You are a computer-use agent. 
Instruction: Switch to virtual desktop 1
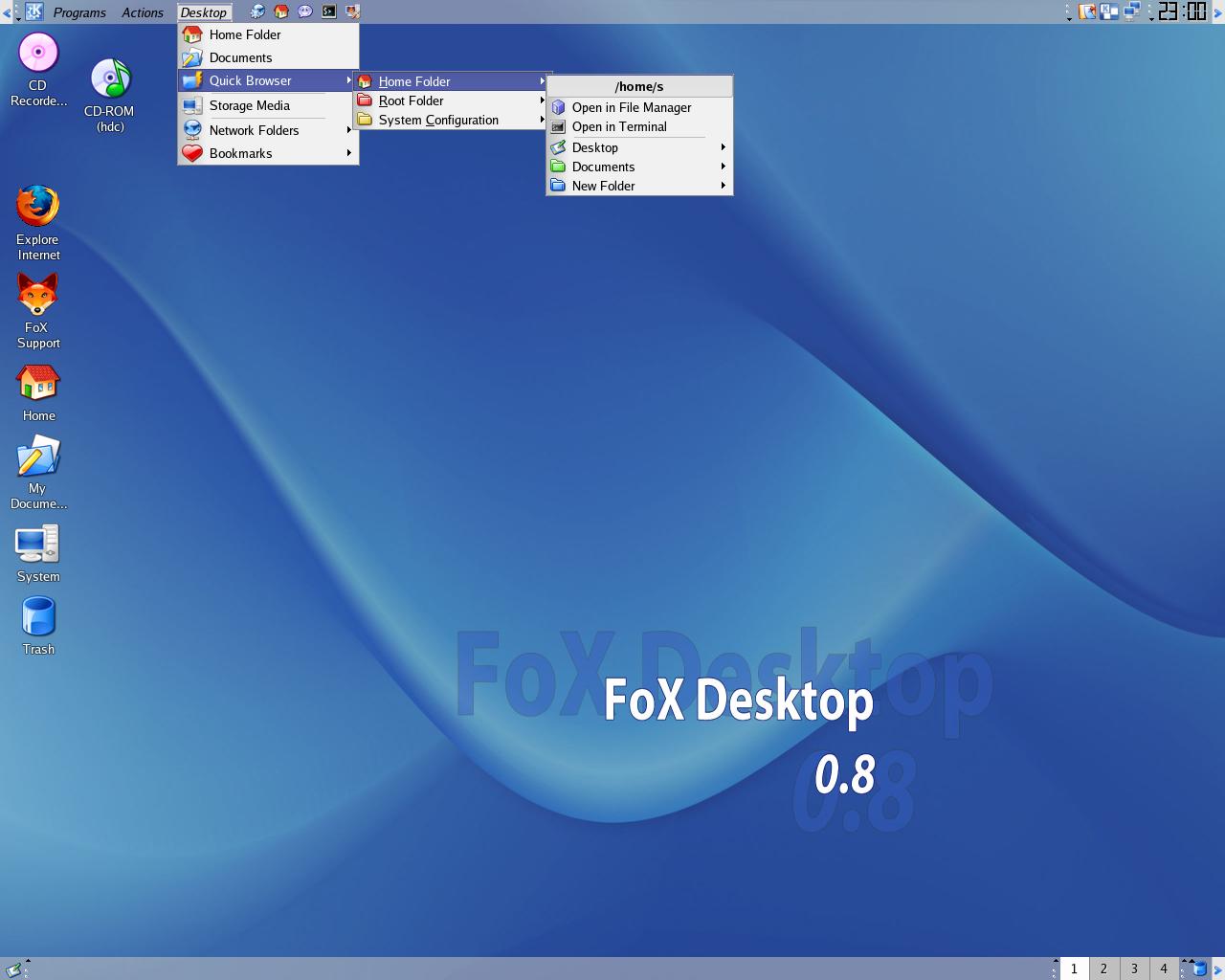coord(1074,969)
